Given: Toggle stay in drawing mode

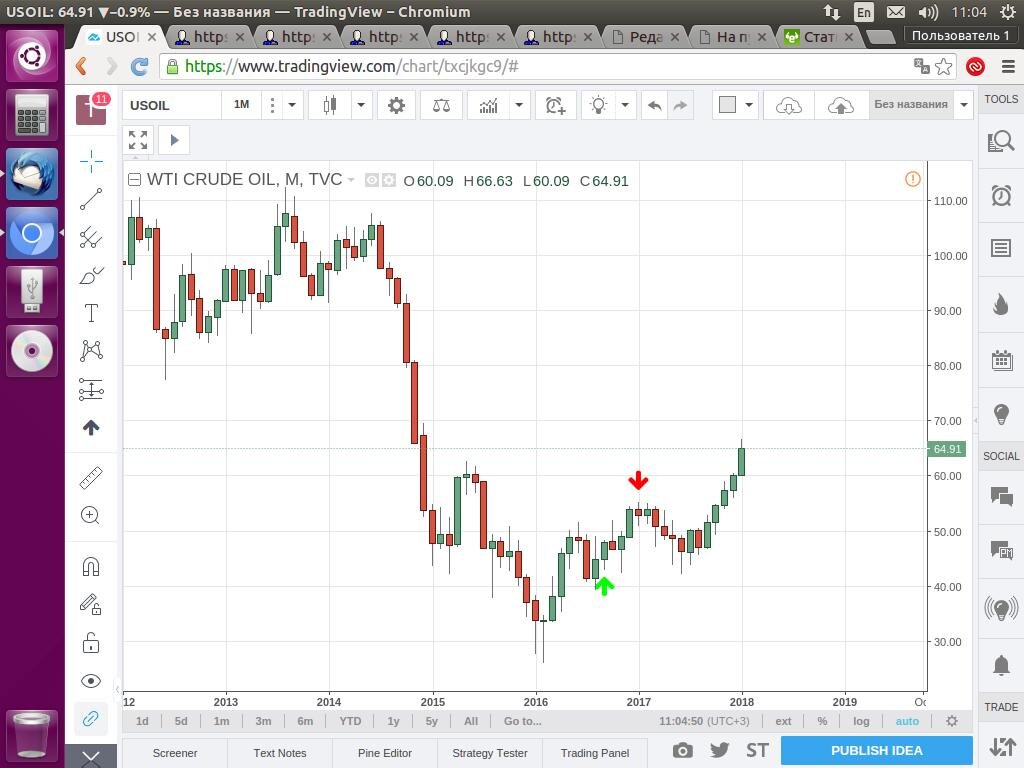Looking at the screenshot, I should pyautogui.click(x=91, y=604).
